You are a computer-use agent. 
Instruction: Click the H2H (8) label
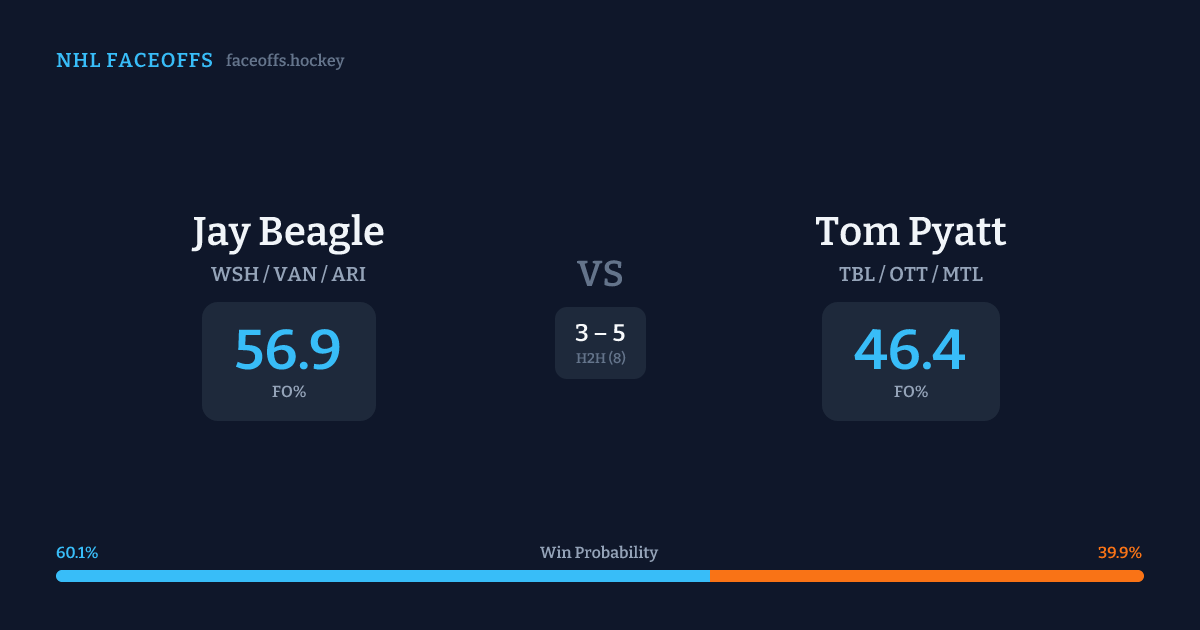click(600, 358)
